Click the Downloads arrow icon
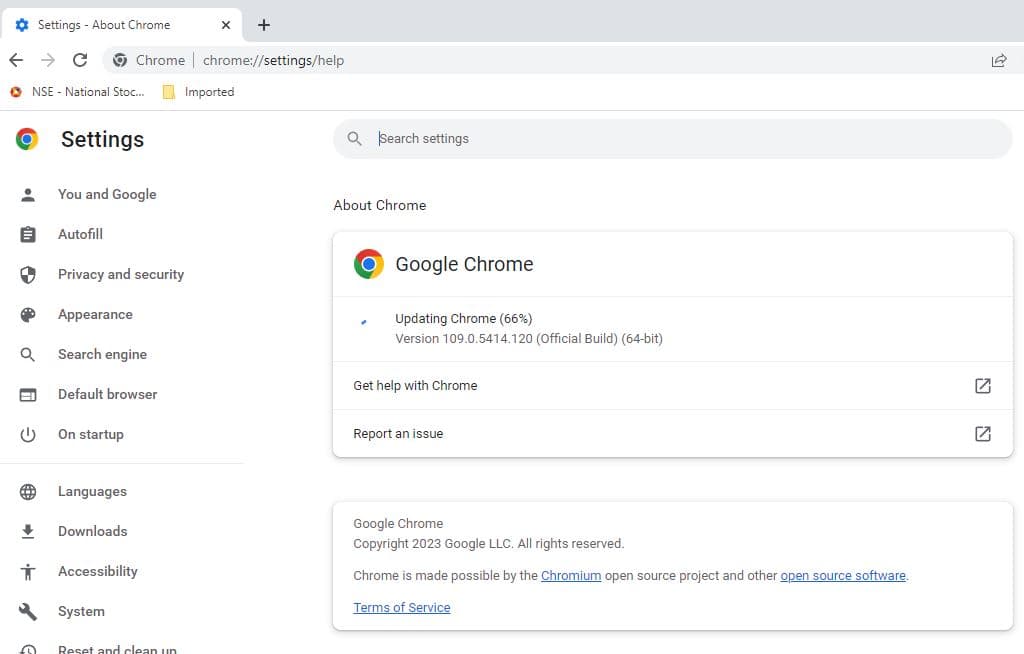 [x=28, y=531]
